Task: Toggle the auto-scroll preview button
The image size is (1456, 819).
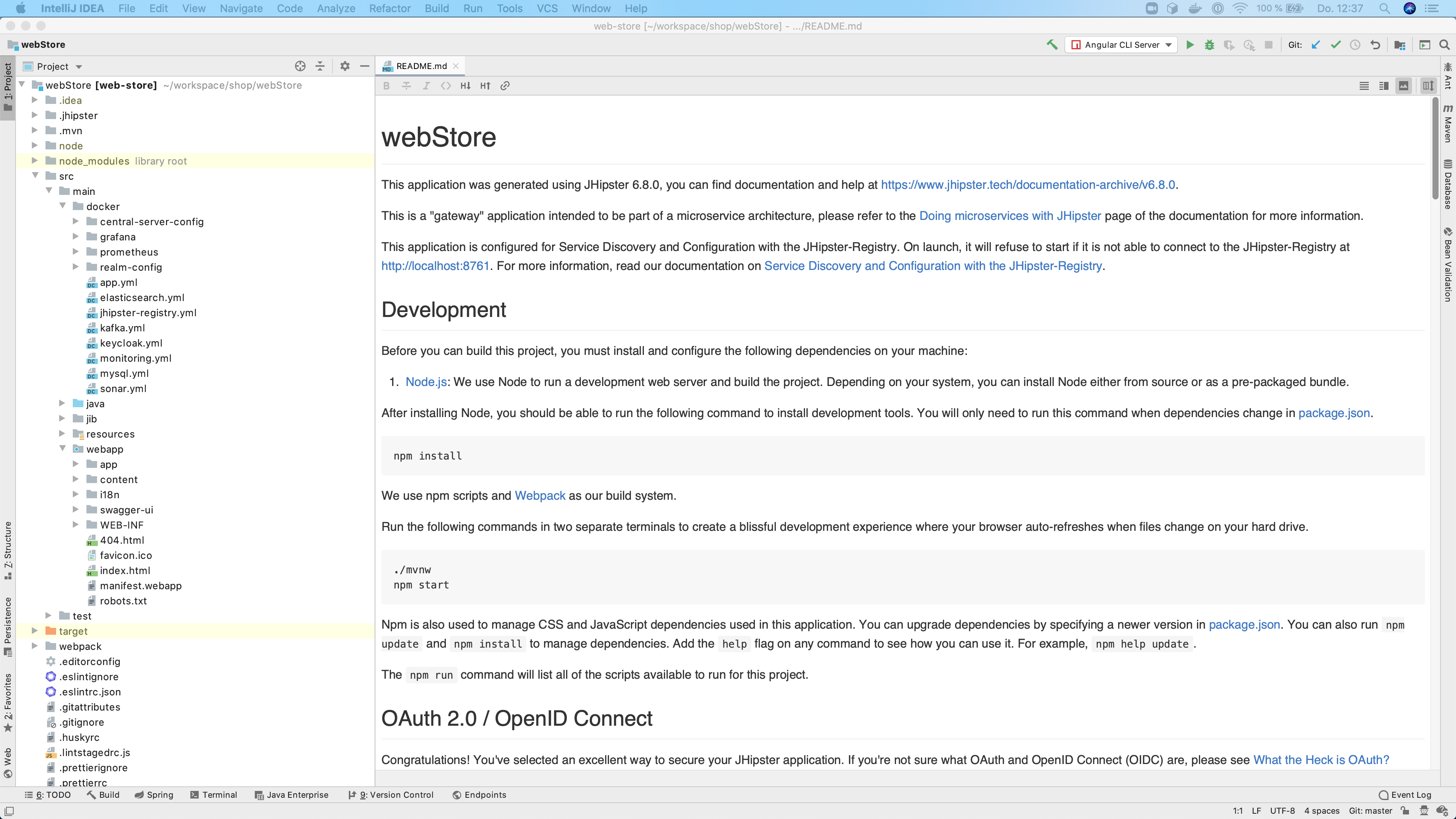Action: pyautogui.click(x=1428, y=86)
